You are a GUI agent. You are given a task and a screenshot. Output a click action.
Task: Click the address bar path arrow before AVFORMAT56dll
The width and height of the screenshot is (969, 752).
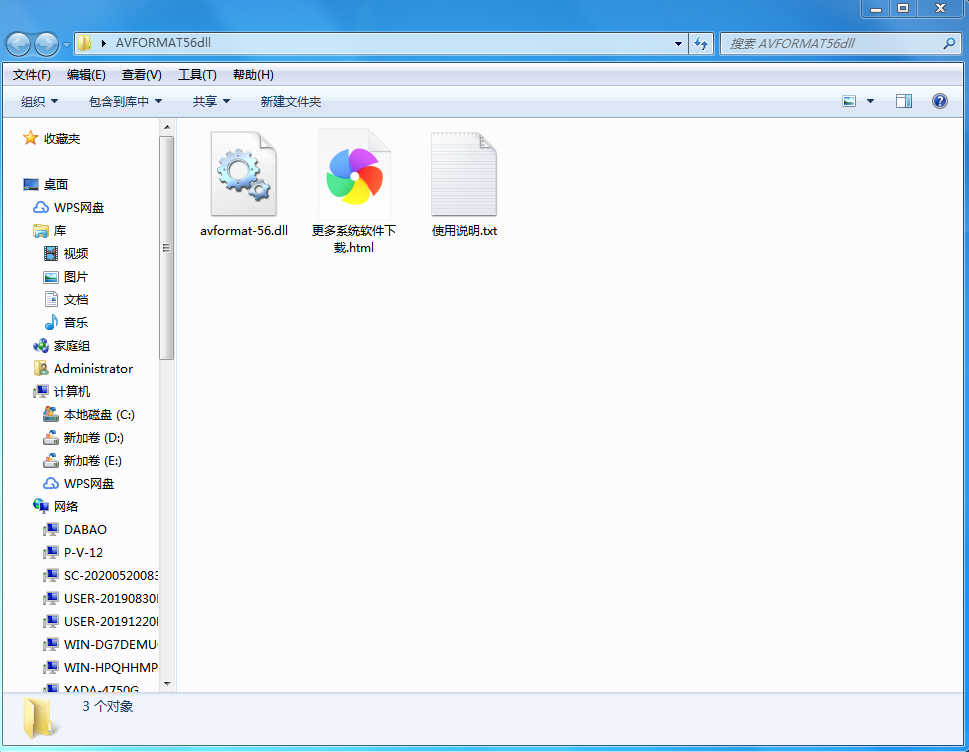pos(103,43)
